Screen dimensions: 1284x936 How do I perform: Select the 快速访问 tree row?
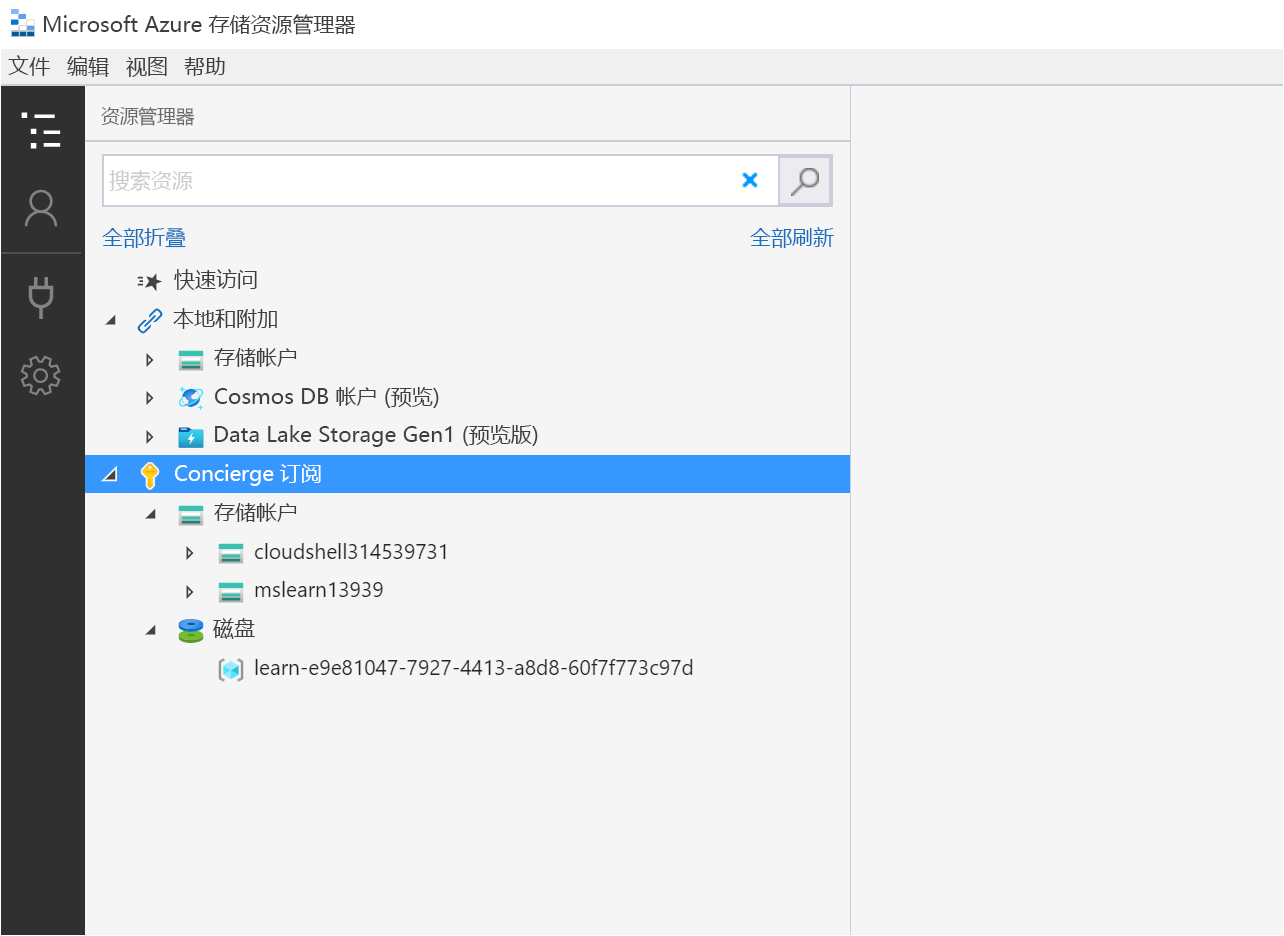pyautogui.click(x=467, y=281)
